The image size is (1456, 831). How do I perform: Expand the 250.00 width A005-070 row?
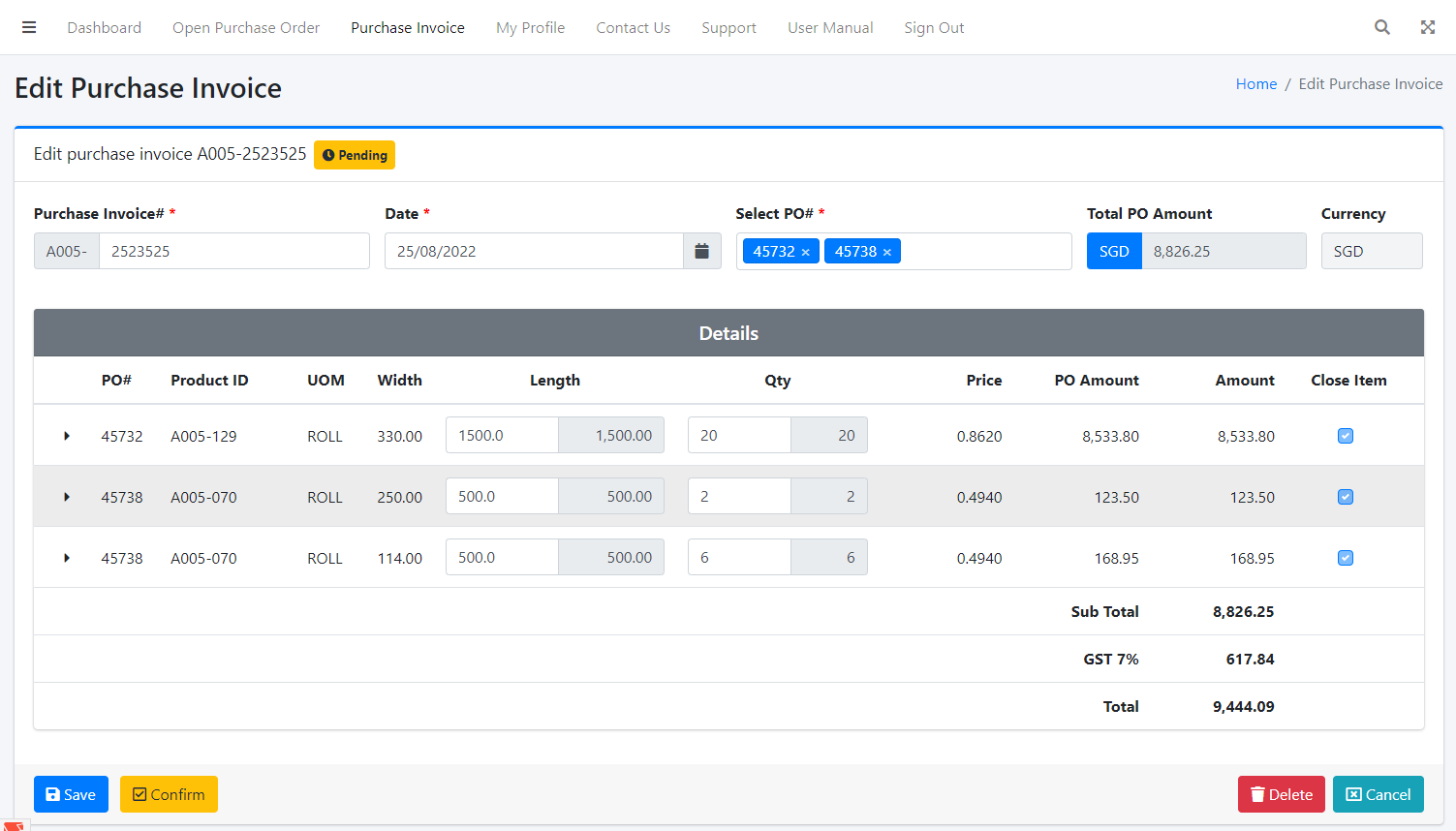tap(67, 497)
